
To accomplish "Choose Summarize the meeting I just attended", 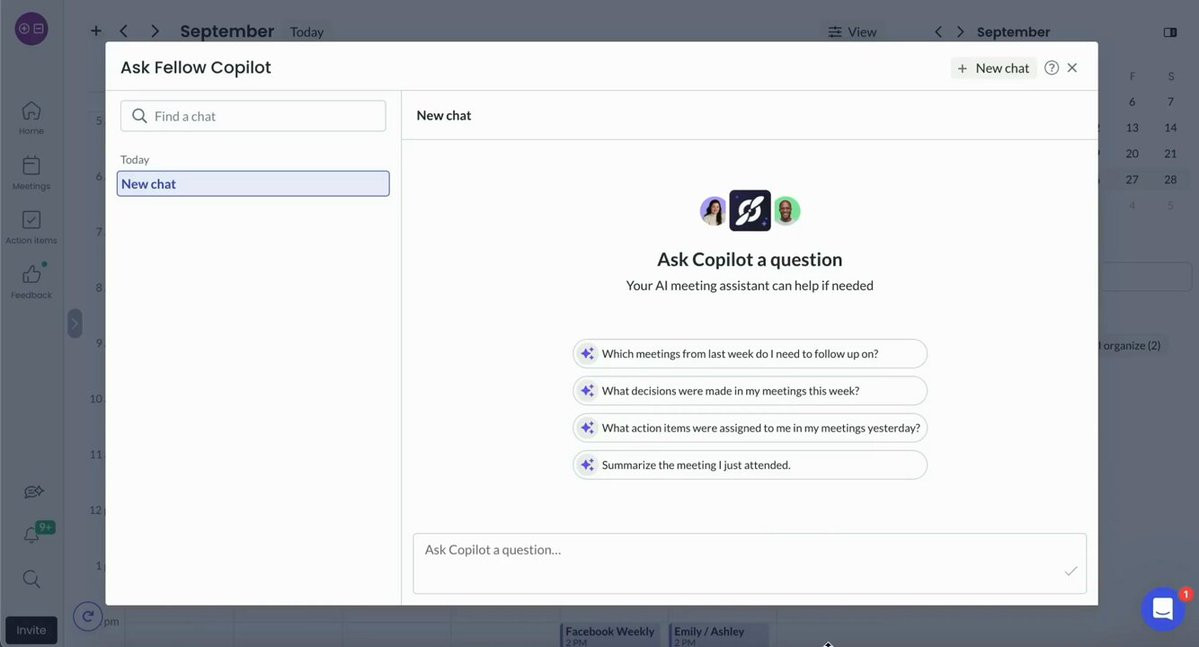I will click(749, 465).
